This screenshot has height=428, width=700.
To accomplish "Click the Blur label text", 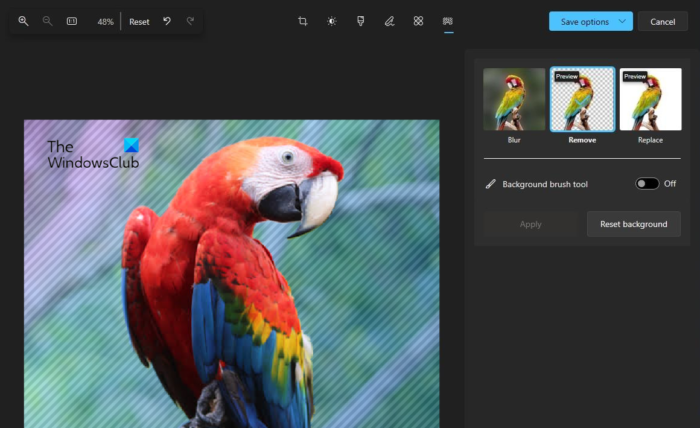I will 514,140.
